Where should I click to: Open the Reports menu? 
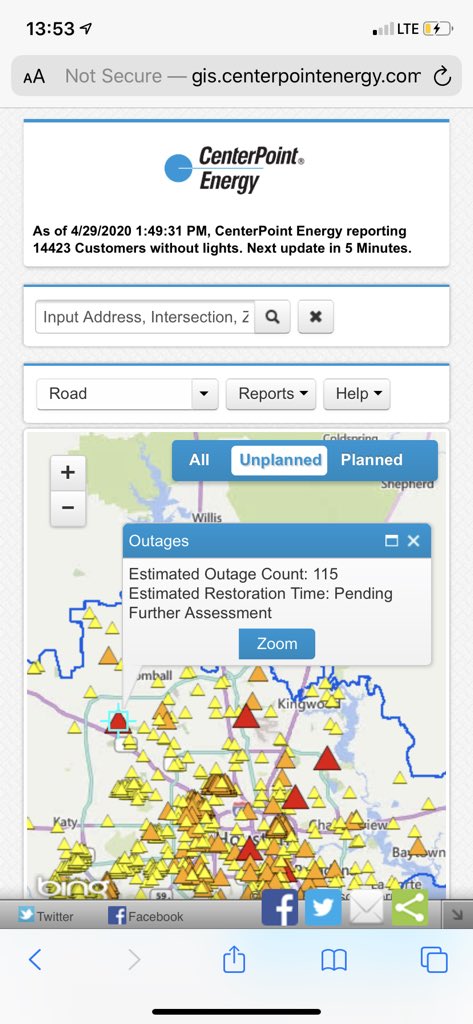[x=271, y=394]
